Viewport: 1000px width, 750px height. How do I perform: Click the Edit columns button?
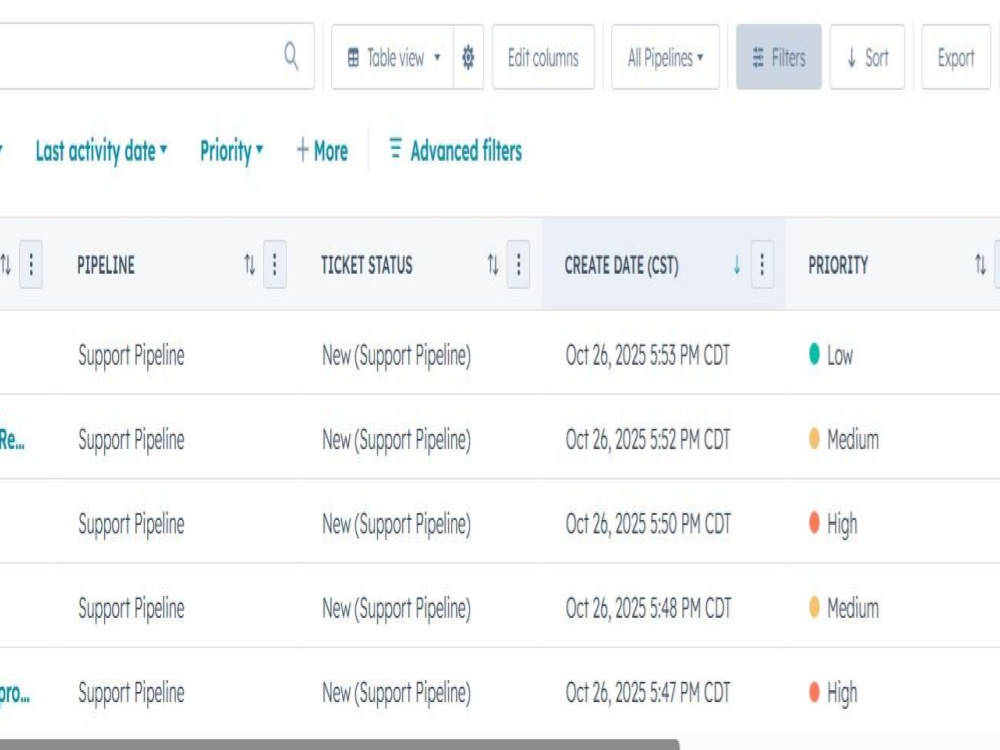pyautogui.click(x=543, y=57)
